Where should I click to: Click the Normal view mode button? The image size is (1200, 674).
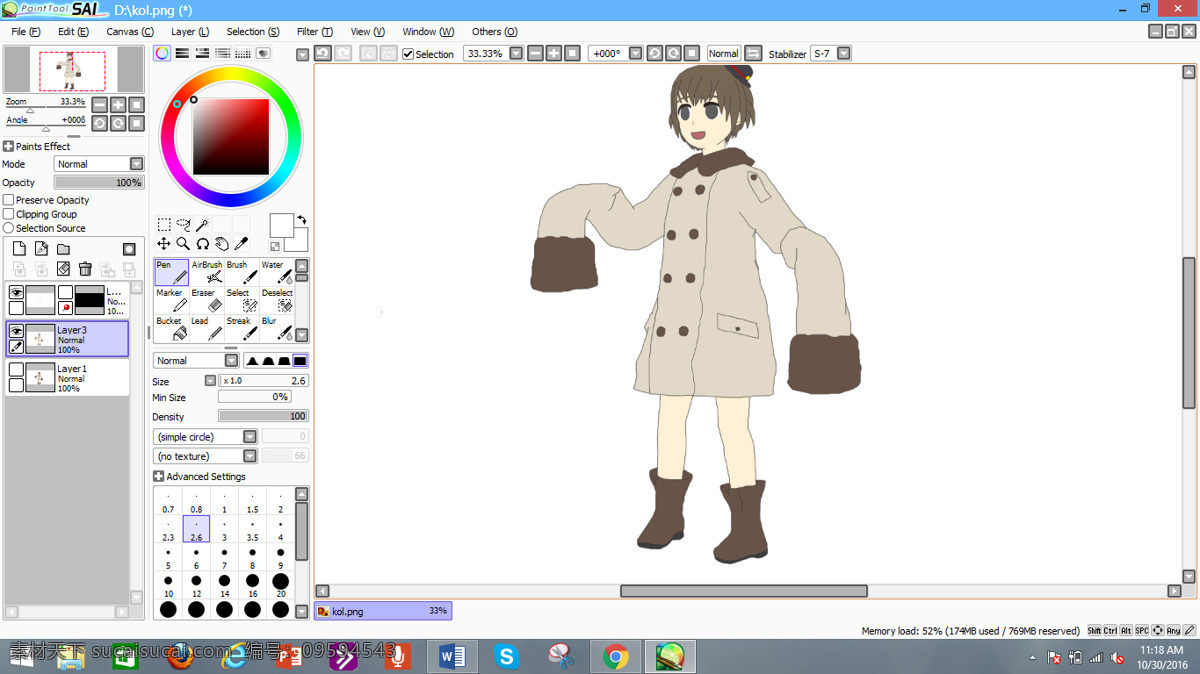click(x=723, y=53)
